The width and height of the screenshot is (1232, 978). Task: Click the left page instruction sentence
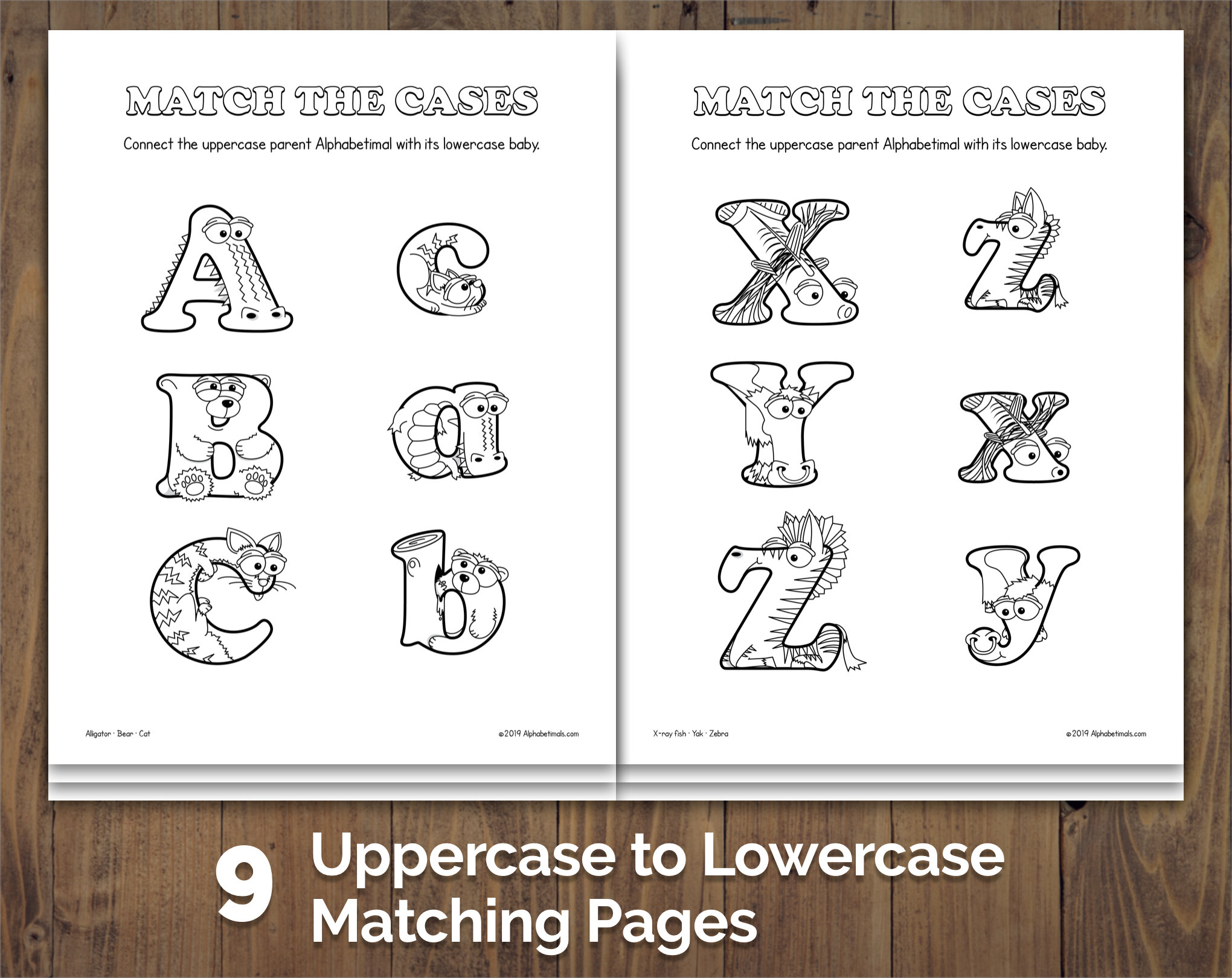[x=331, y=145]
